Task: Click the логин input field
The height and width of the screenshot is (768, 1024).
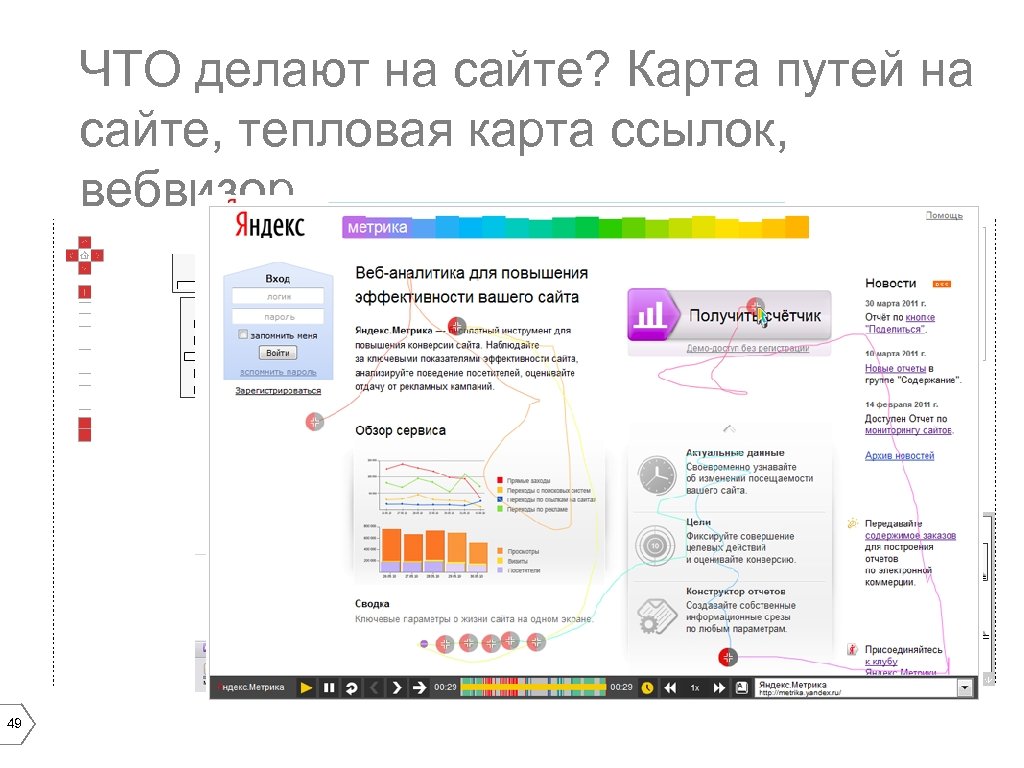Action: click(278, 296)
